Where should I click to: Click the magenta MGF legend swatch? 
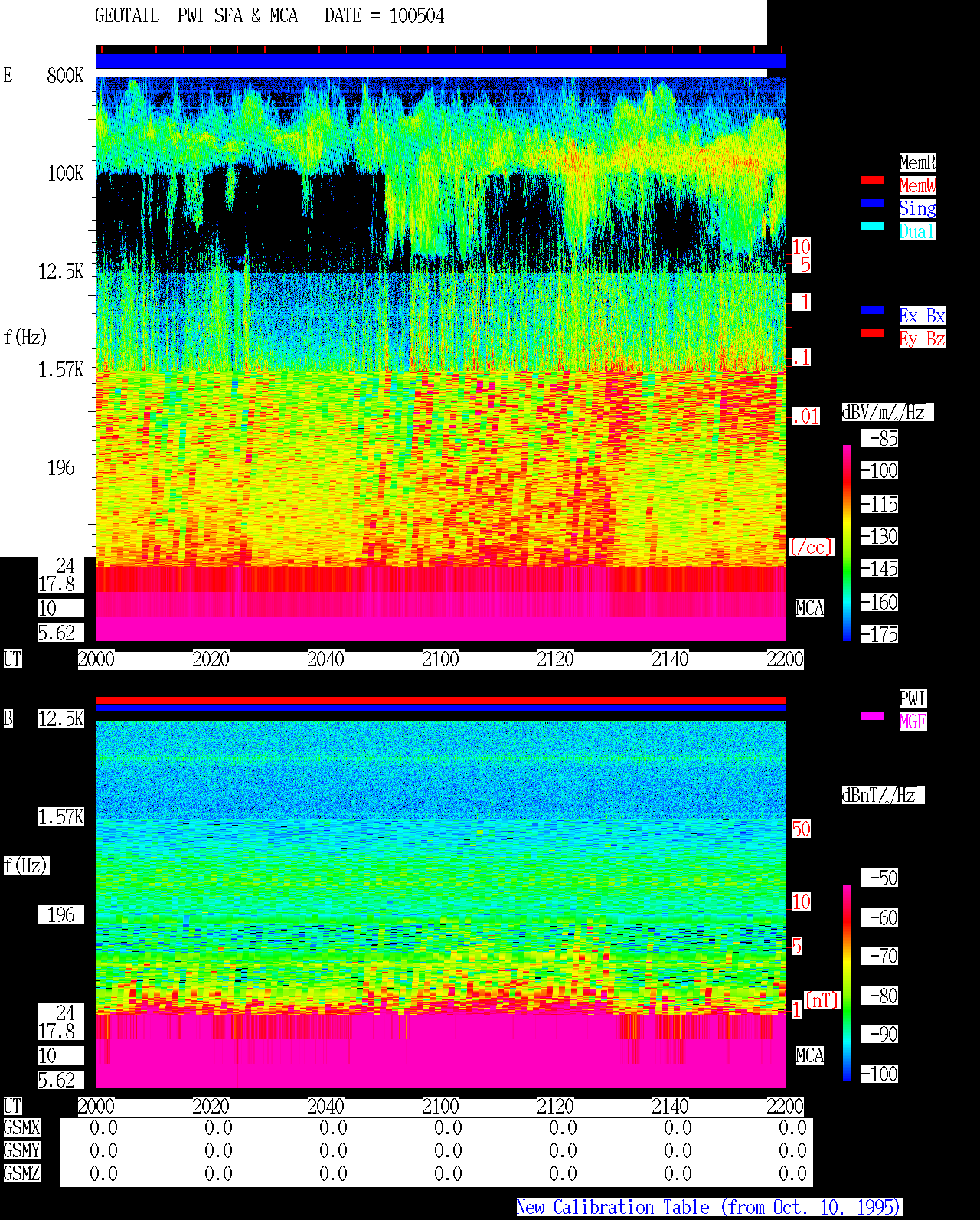pyautogui.click(x=873, y=716)
